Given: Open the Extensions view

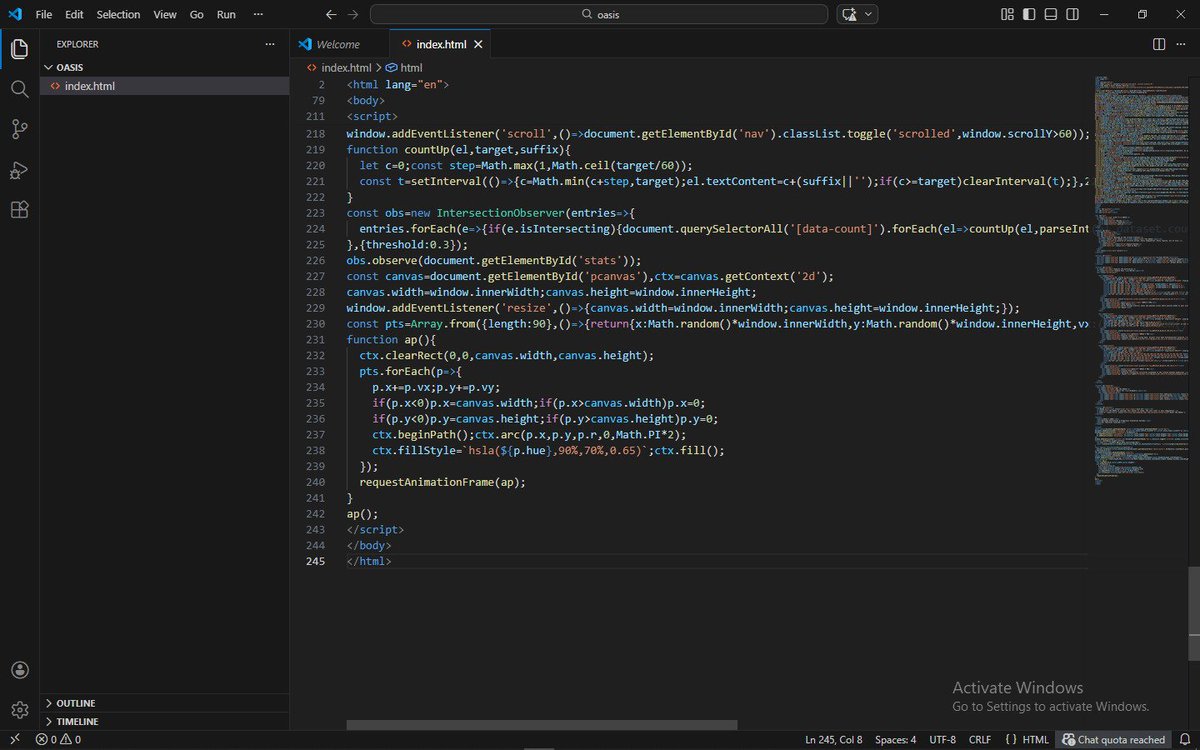Looking at the screenshot, I should 20,210.
